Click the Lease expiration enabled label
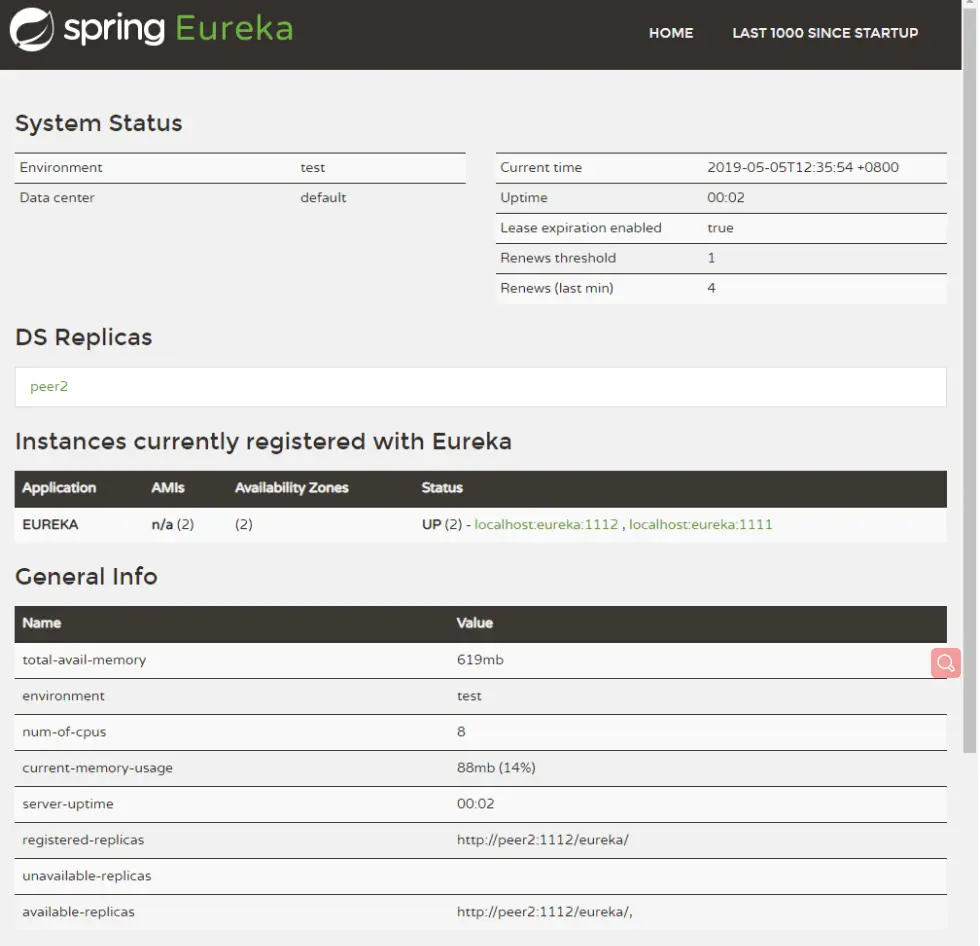980x946 pixels. (x=581, y=227)
